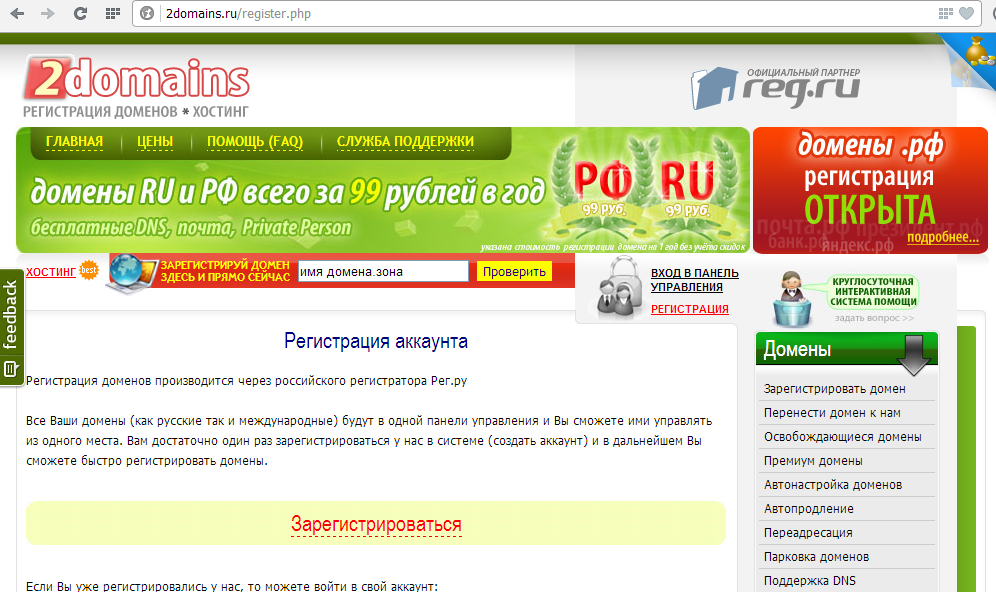Open the Помощь (FAQ) menu item

(255, 142)
